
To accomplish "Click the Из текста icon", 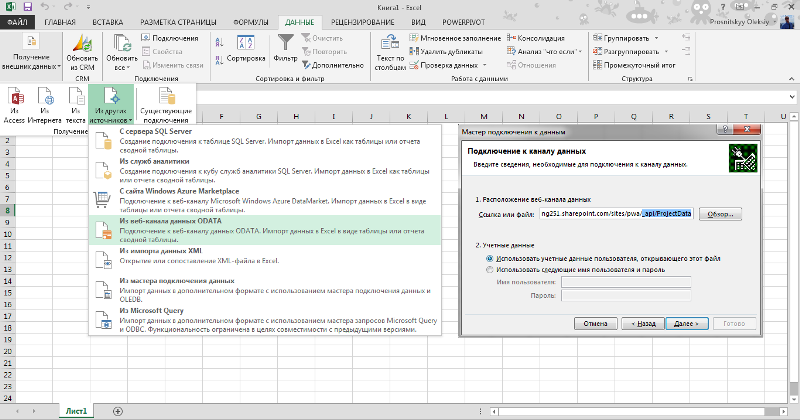I will click(76, 105).
